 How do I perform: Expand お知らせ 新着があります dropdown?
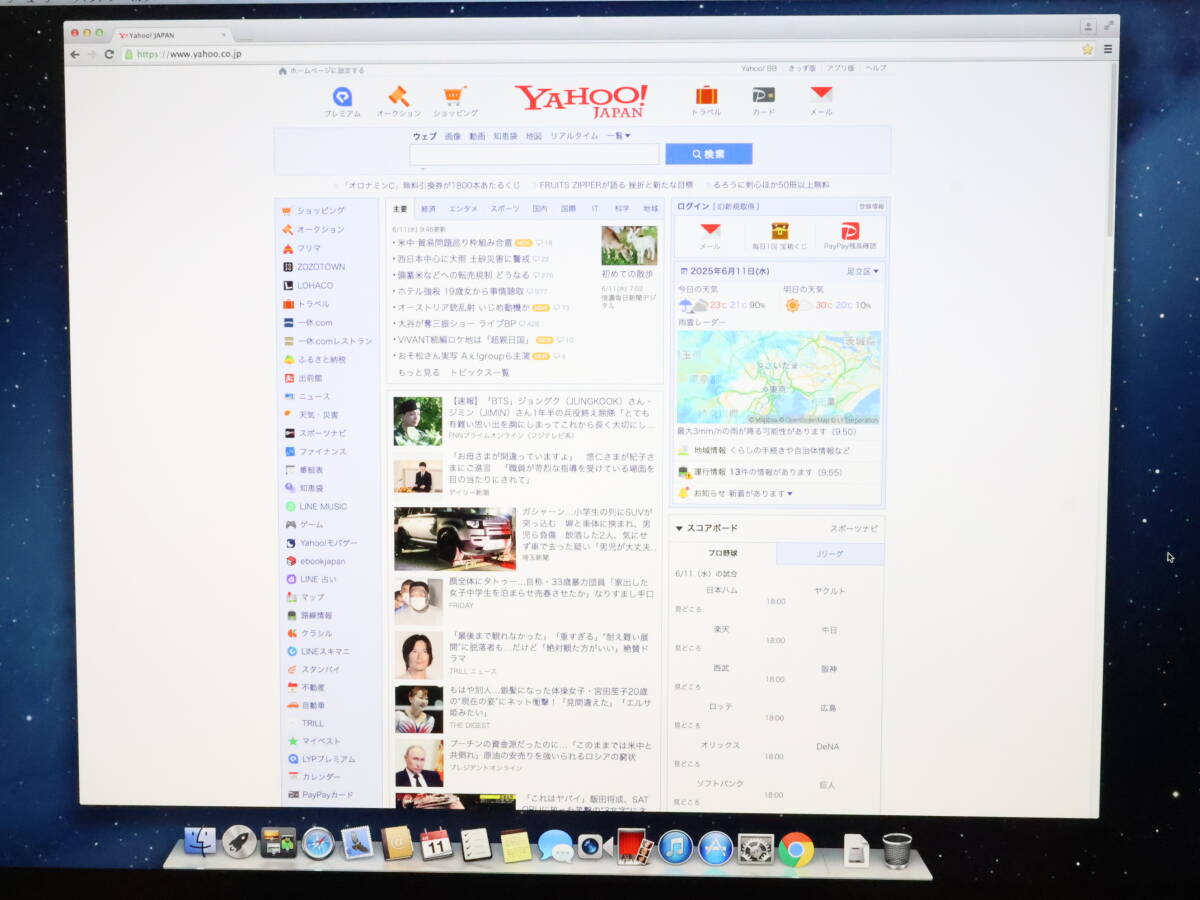click(743, 493)
